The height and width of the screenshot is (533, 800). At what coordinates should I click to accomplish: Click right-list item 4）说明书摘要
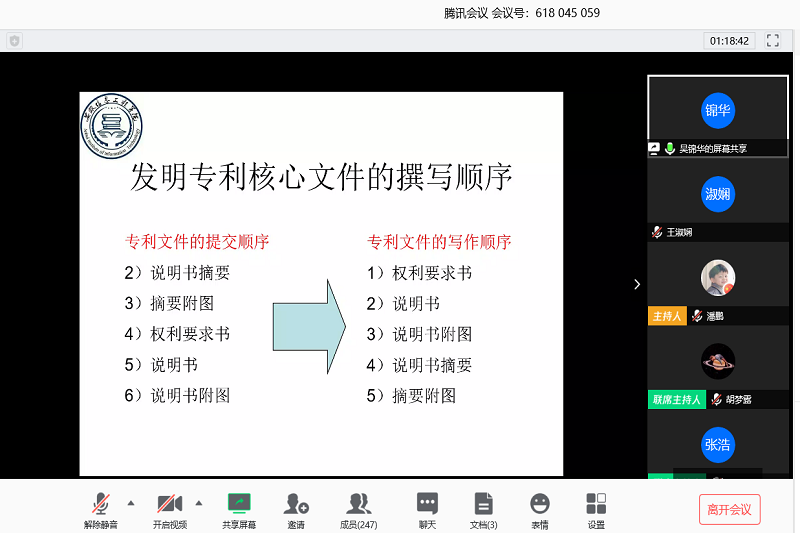click(x=419, y=365)
